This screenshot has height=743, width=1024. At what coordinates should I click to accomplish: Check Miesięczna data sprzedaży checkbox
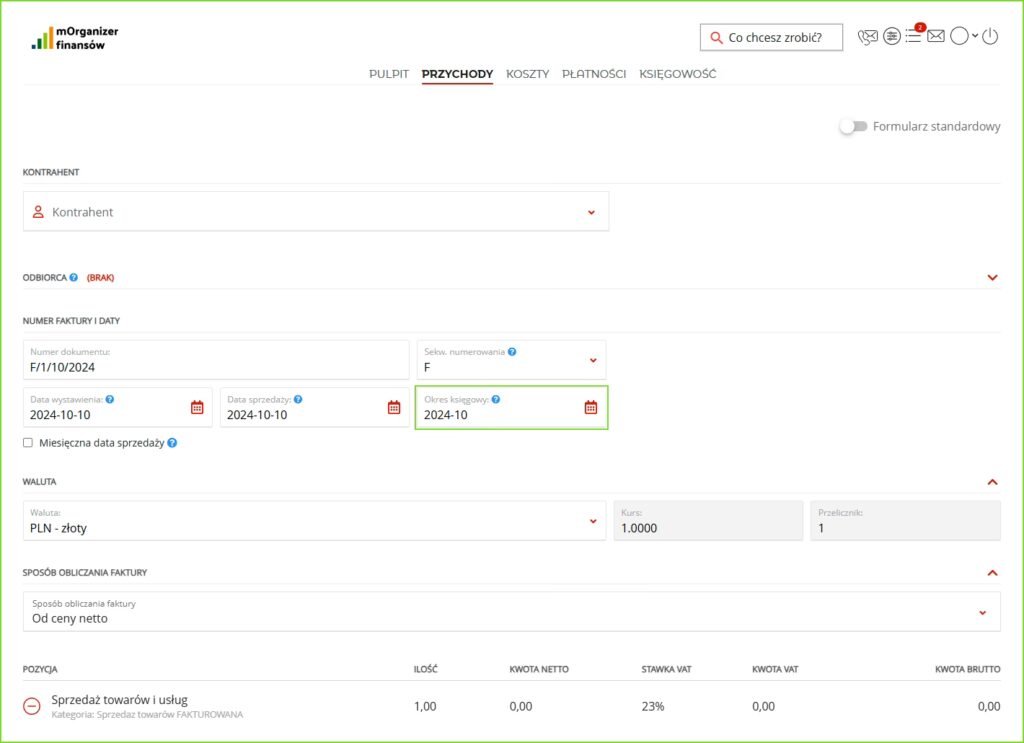click(28, 442)
